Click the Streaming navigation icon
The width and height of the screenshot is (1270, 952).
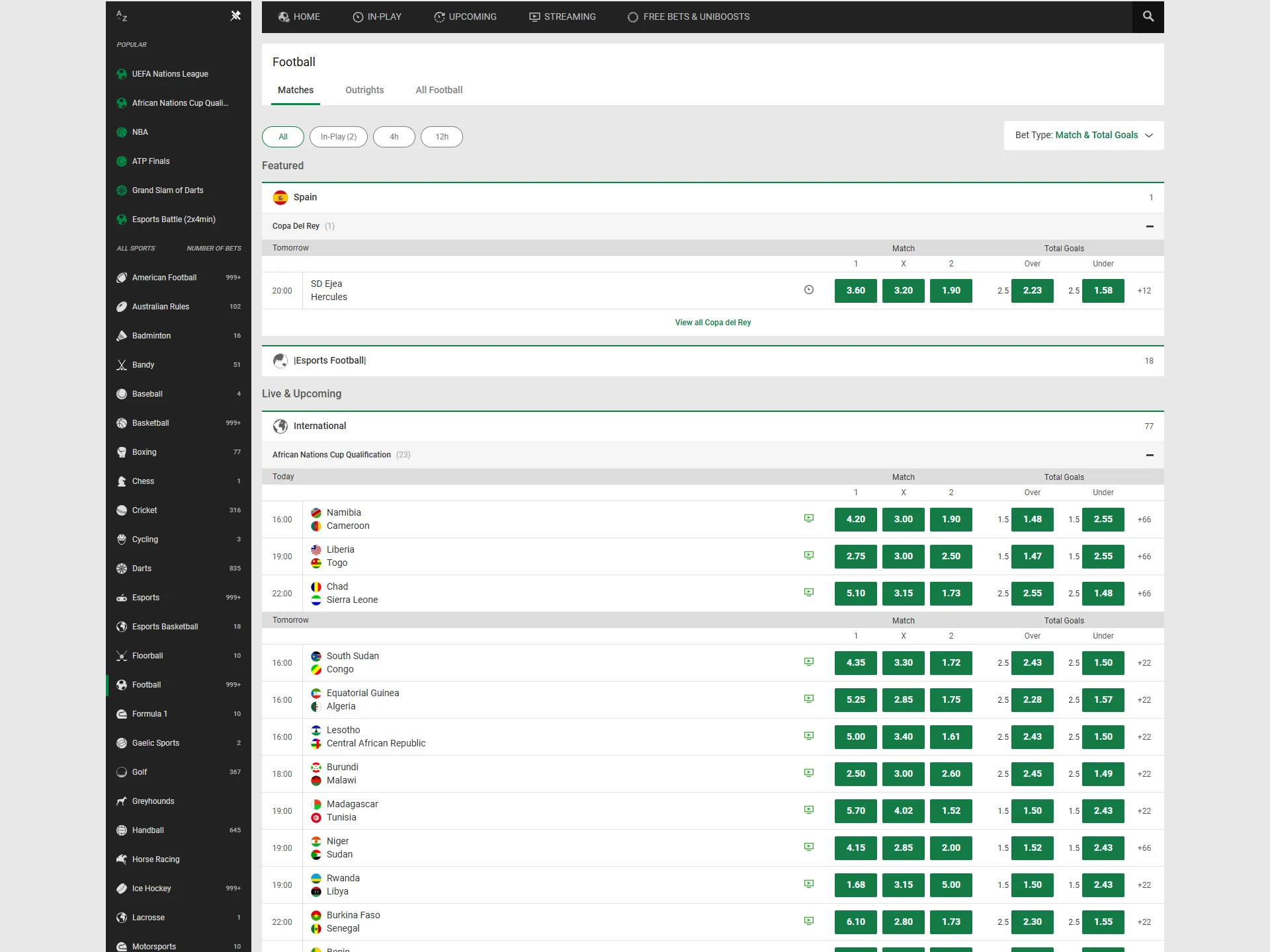[x=534, y=16]
